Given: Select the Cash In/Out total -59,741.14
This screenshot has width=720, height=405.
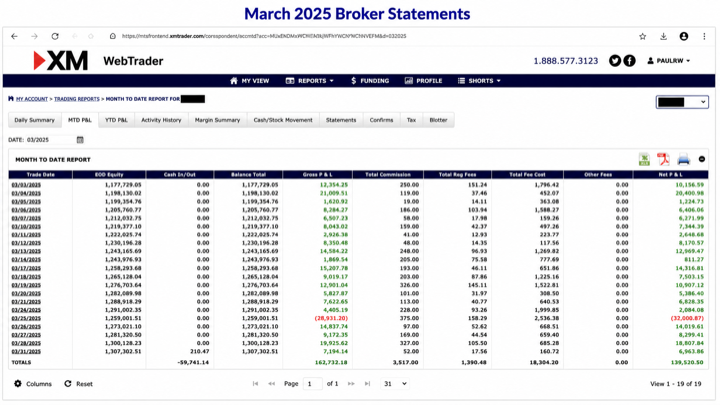Looking at the screenshot, I should 193,363.
